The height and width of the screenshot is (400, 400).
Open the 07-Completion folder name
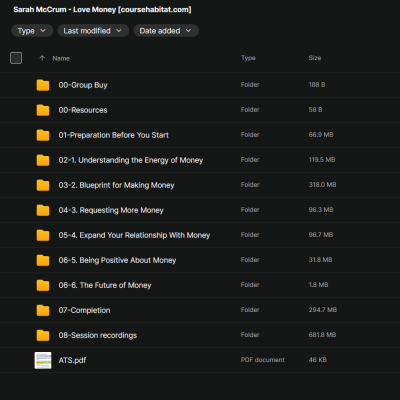click(84, 310)
